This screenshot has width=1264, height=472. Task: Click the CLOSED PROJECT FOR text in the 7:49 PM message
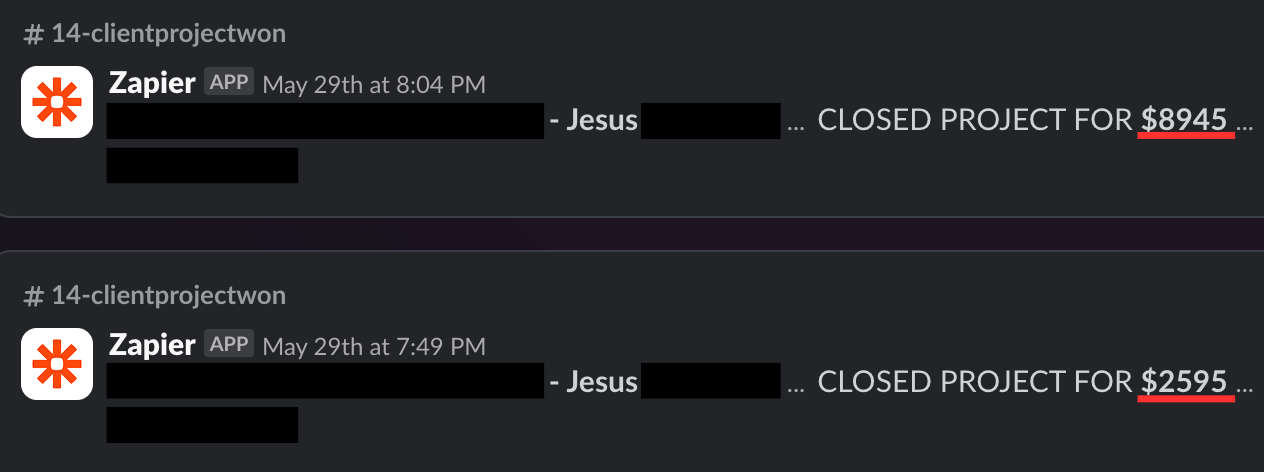coord(976,383)
